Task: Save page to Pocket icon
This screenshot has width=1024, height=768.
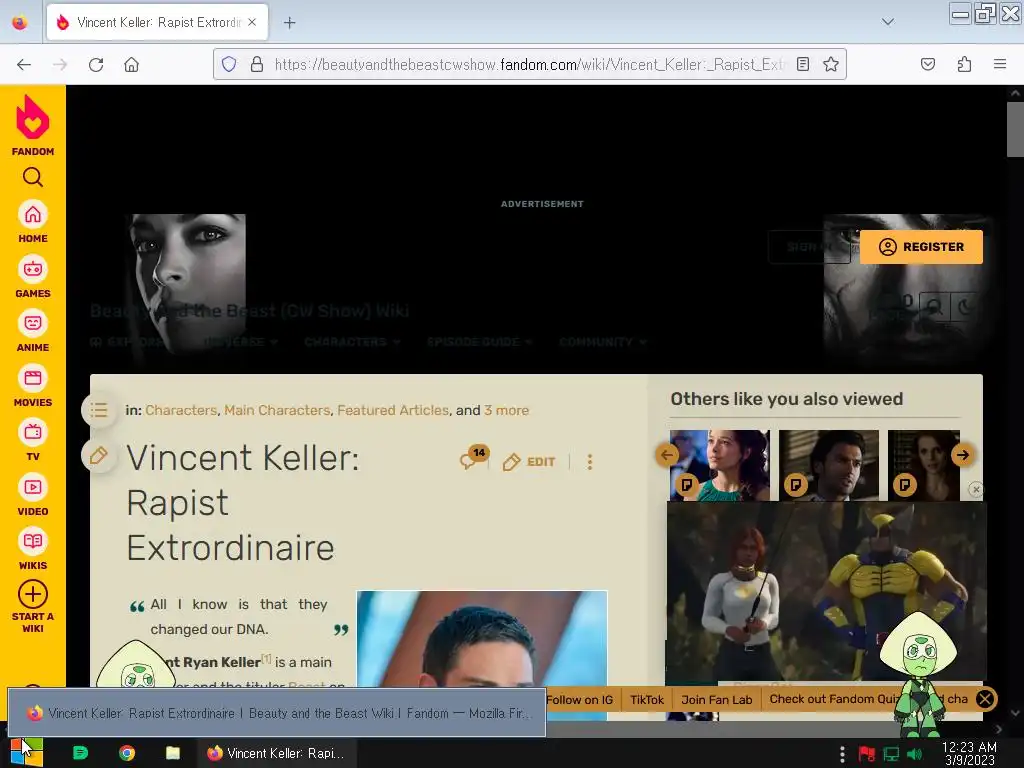Action: [928, 64]
